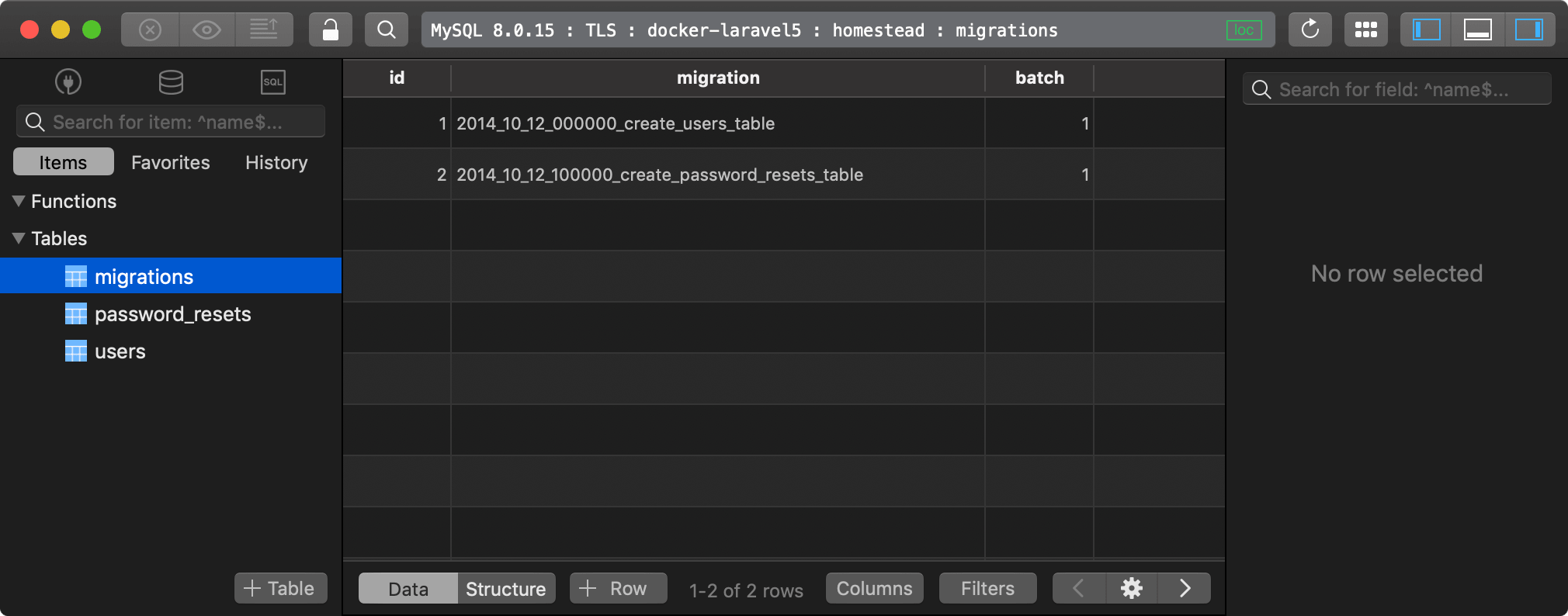
Task: Switch to the Favorites tab
Action: click(x=171, y=162)
